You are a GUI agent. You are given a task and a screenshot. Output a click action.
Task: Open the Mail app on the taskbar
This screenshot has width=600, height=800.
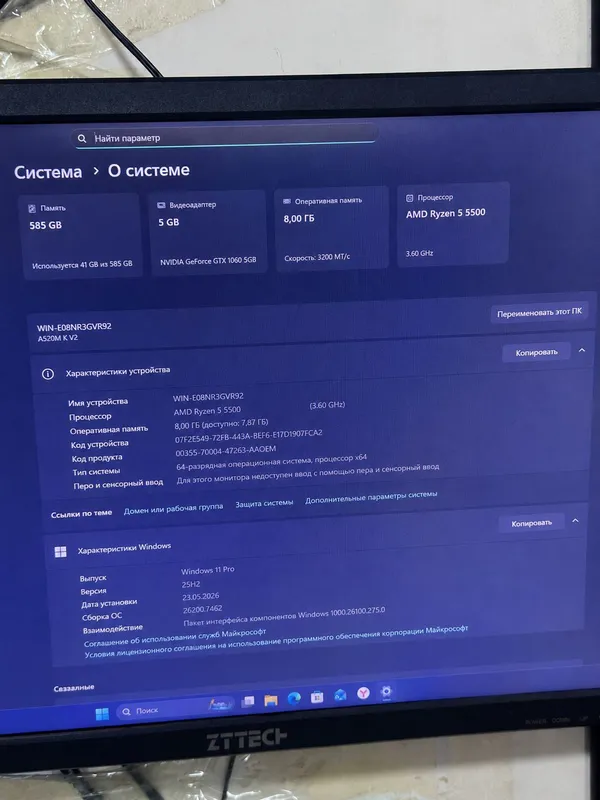pos(340,694)
